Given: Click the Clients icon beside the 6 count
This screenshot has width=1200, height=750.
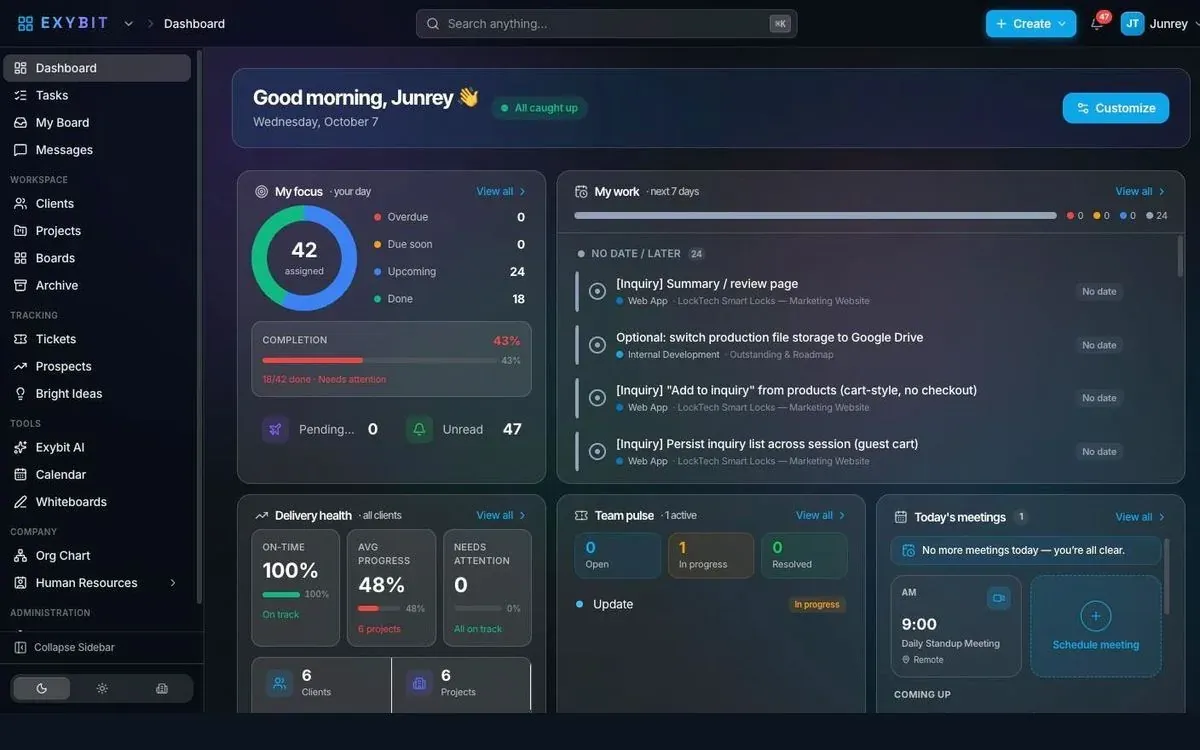Looking at the screenshot, I should 279,683.
